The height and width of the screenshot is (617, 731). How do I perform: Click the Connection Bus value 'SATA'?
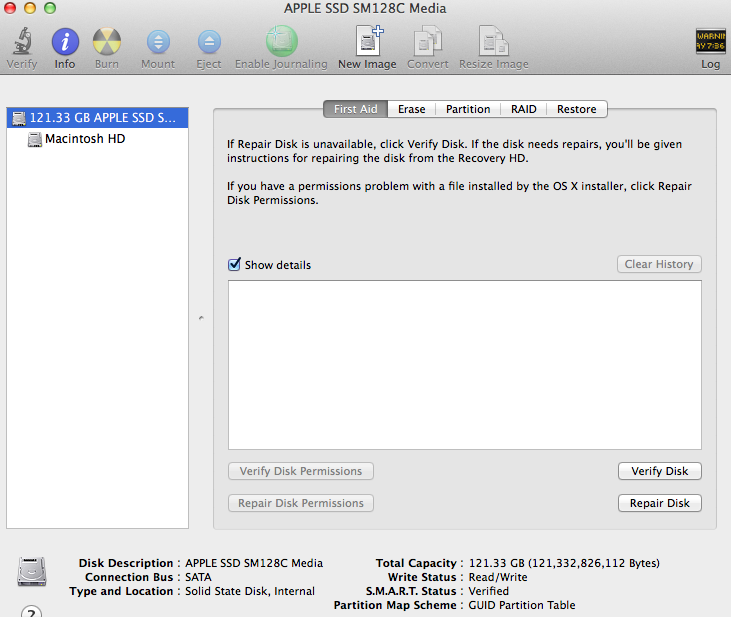pyautogui.click(x=198, y=577)
